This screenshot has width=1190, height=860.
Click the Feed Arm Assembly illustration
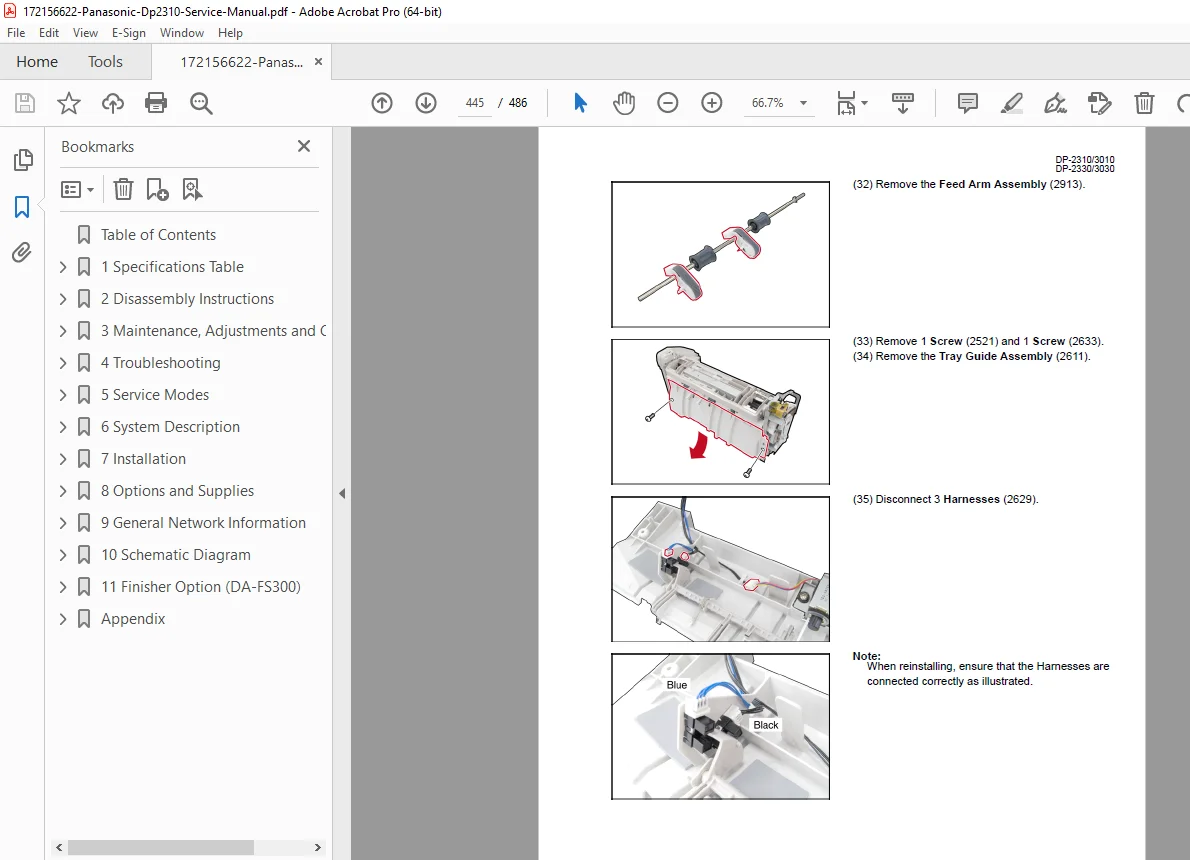point(720,254)
